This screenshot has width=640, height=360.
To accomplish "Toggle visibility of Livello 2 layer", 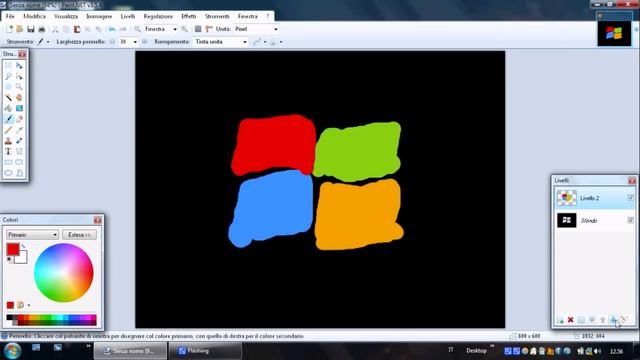I will [630, 198].
